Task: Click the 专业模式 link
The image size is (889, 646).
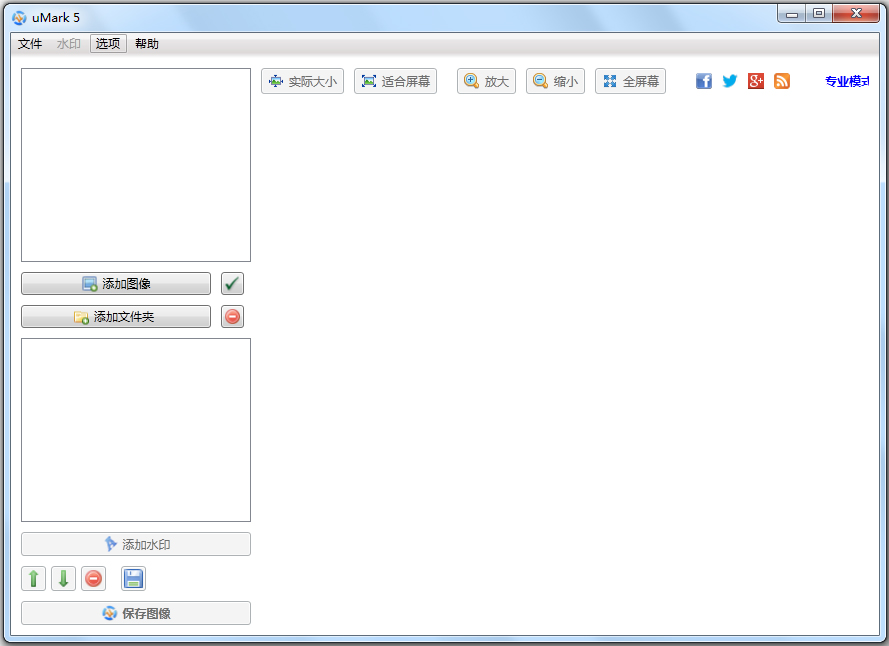Action: [x=847, y=81]
